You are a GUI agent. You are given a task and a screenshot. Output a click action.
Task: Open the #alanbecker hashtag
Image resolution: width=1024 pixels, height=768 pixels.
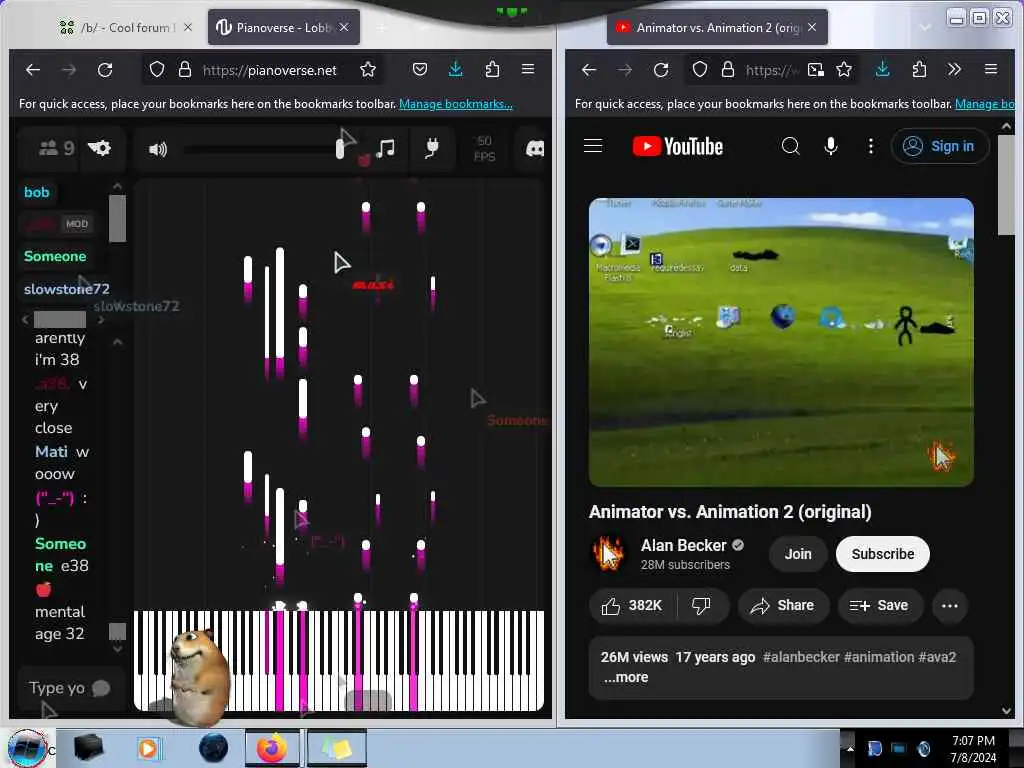(801, 657)
